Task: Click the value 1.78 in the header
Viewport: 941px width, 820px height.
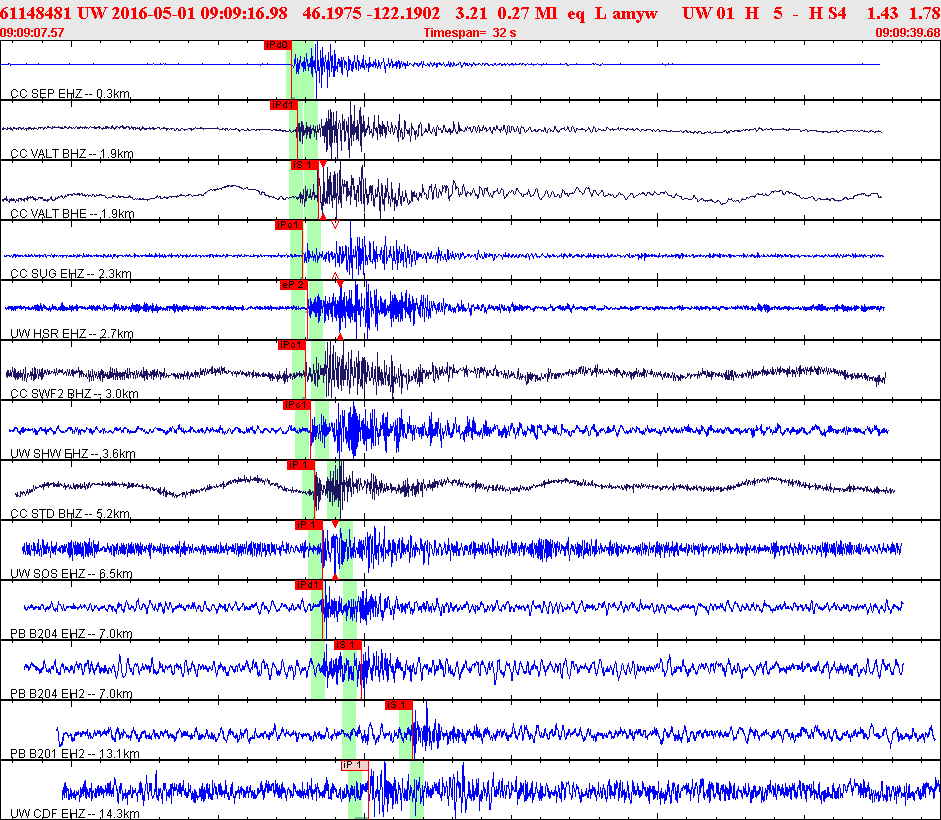Action: pyautogui.click(x=924, y=13)
